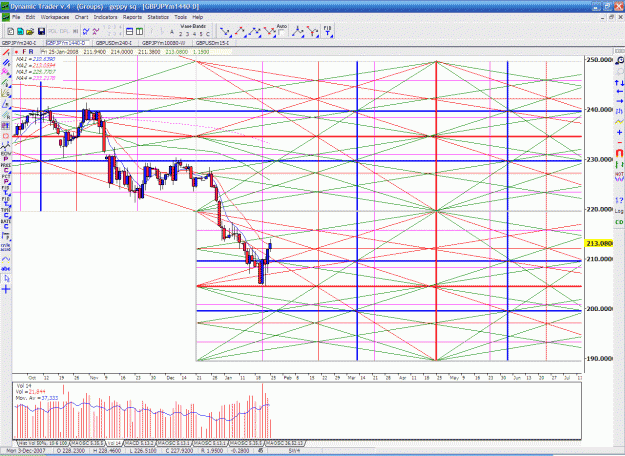Select the magenta fan lines tool

(x=6, y=72)
